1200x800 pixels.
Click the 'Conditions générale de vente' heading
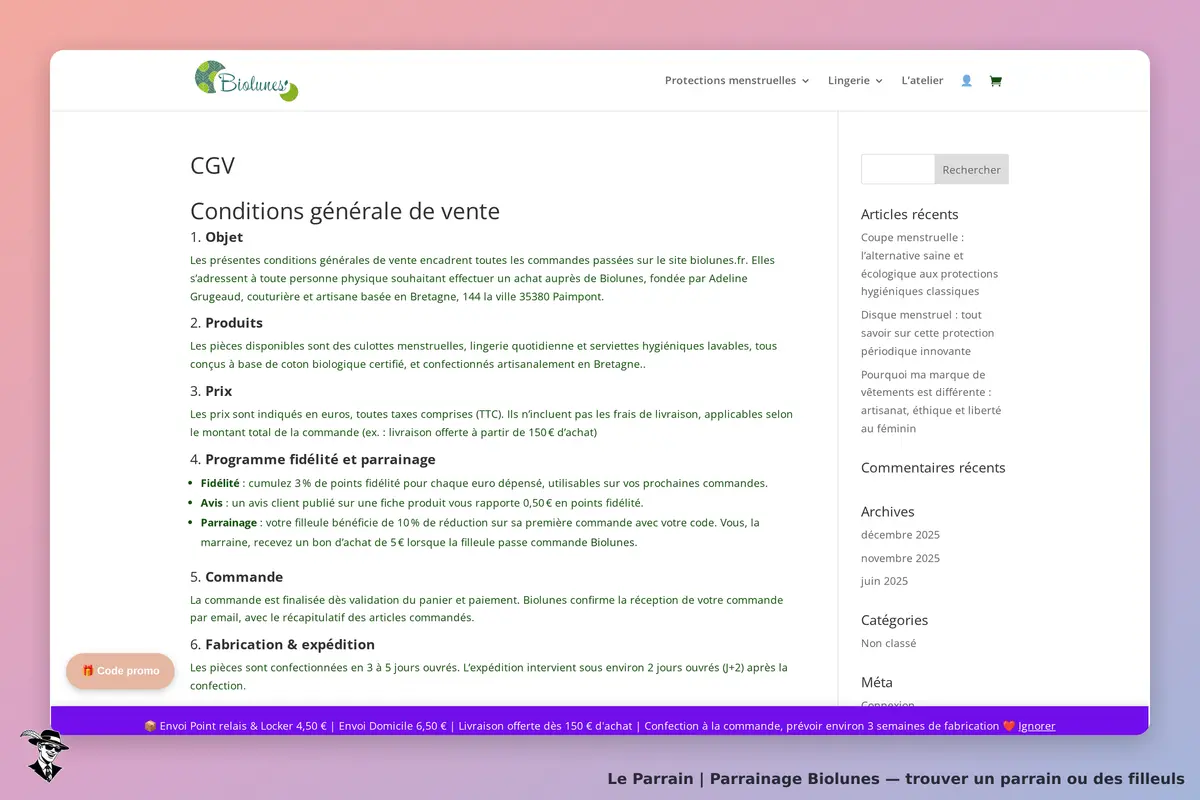click(x=345, y=212)
